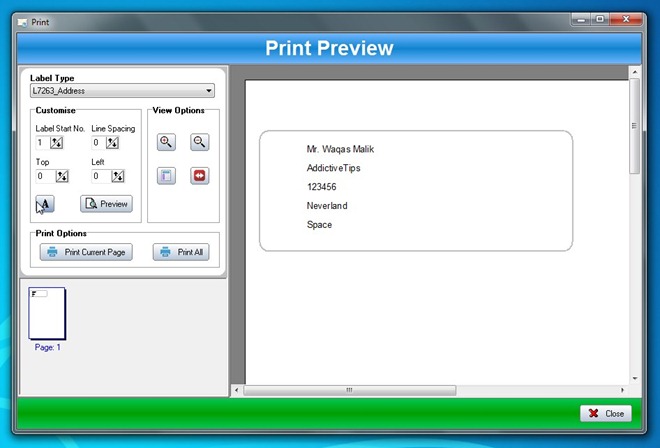Screen dimensions: 660x448
Task: Select the Page 1 thumbnail
Action: (x=47, y=313)
